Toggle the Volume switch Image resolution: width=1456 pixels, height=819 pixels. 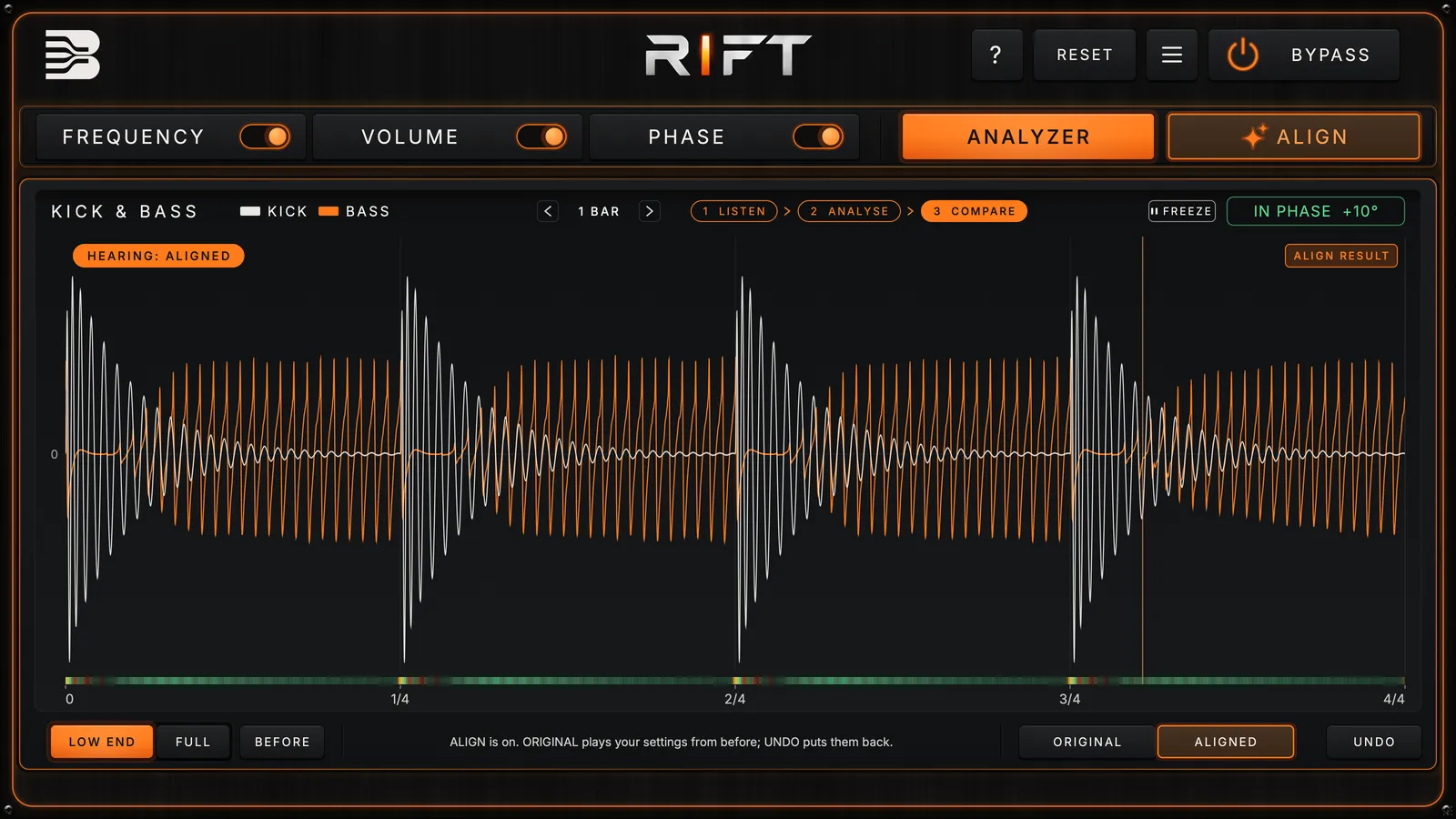pyautogui.click(x=541, y=136)
